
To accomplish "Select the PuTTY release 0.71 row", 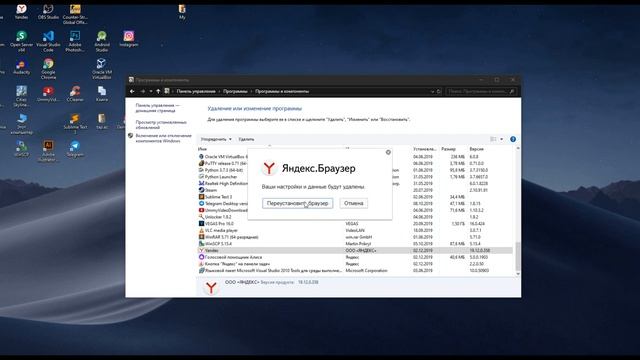I will pos(355,163).
